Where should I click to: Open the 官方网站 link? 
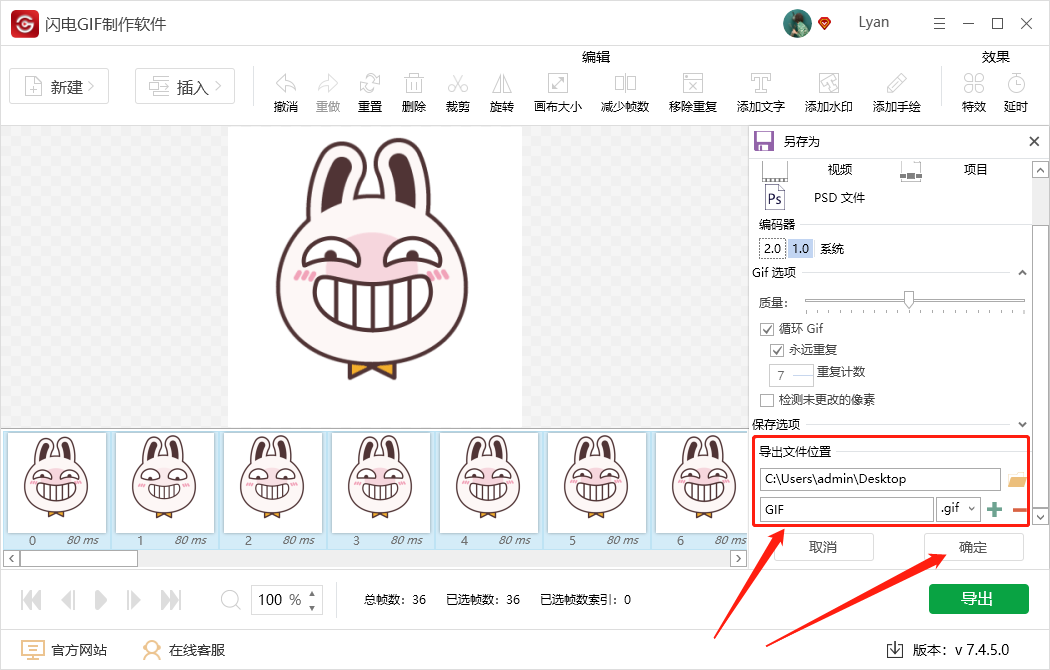pos(64,649)
